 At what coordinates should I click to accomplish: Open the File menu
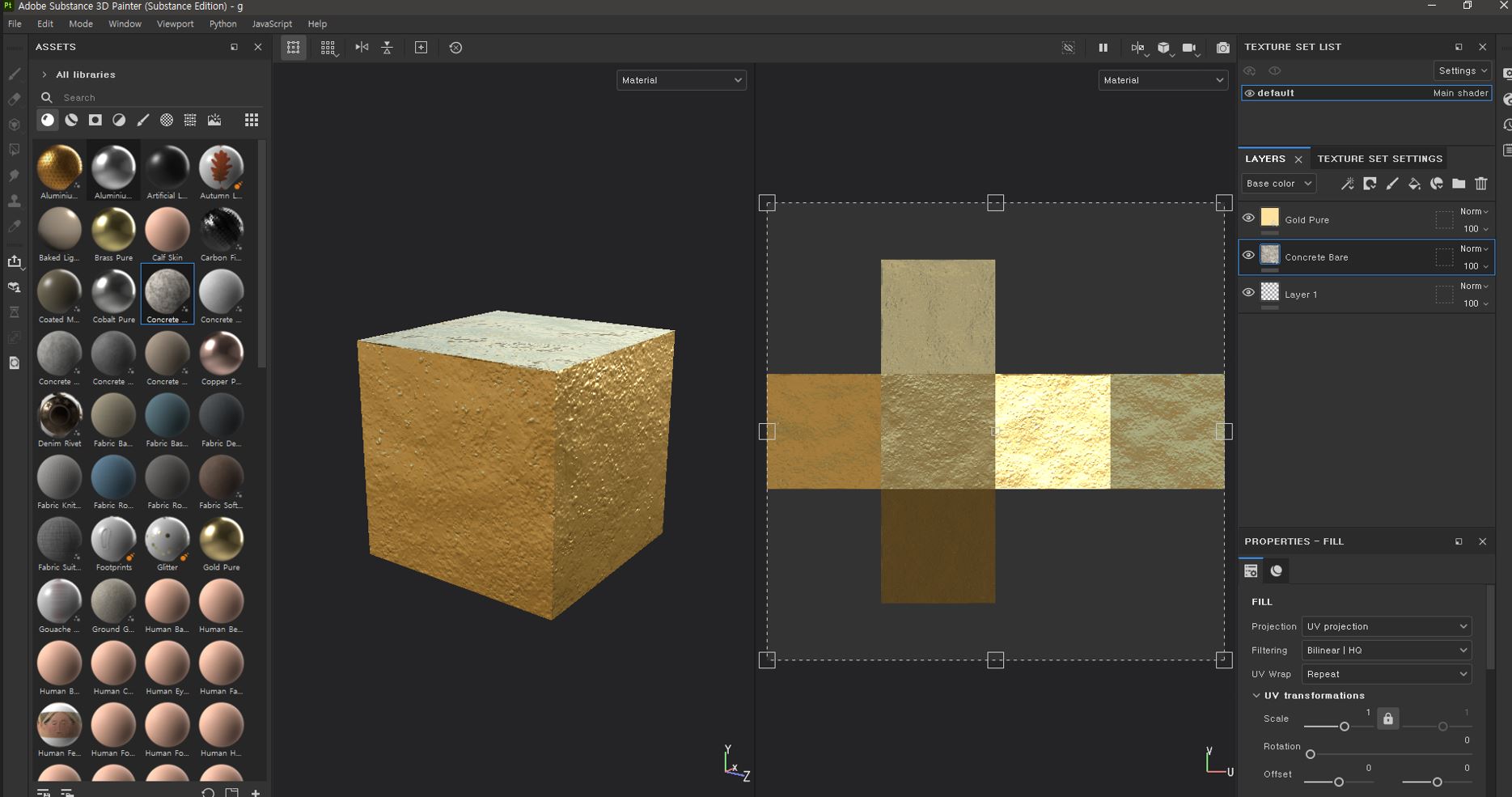15,23
